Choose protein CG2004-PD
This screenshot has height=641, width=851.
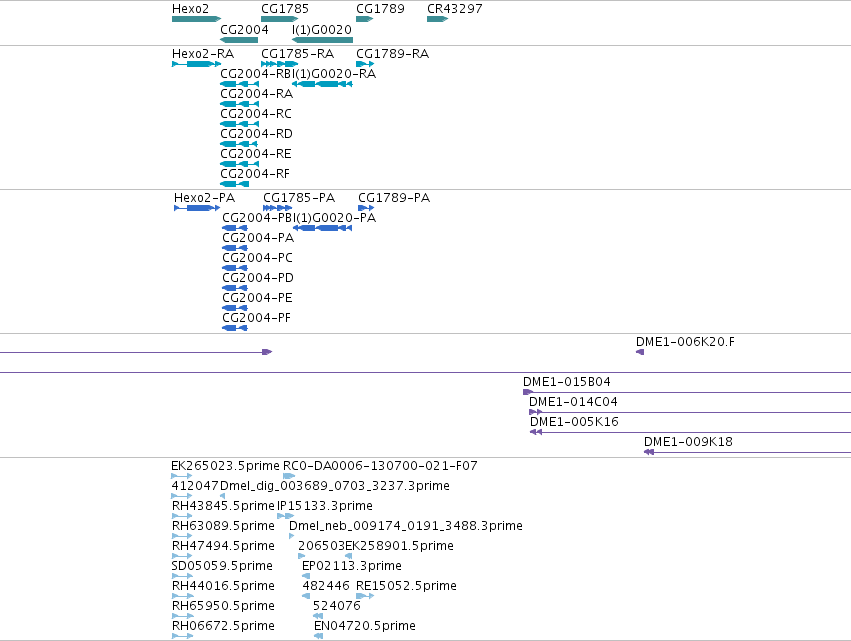click(x=235, y=288)
